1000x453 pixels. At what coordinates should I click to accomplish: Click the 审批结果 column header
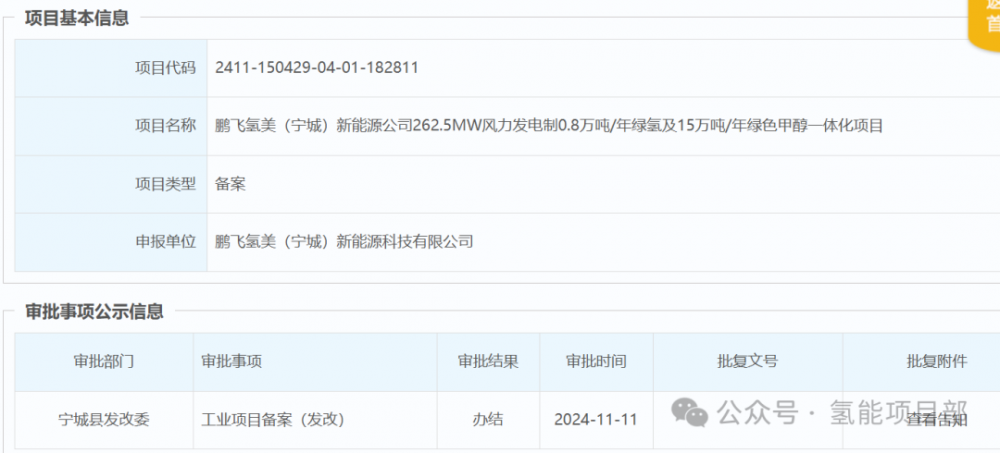click(x=488, y=362)
